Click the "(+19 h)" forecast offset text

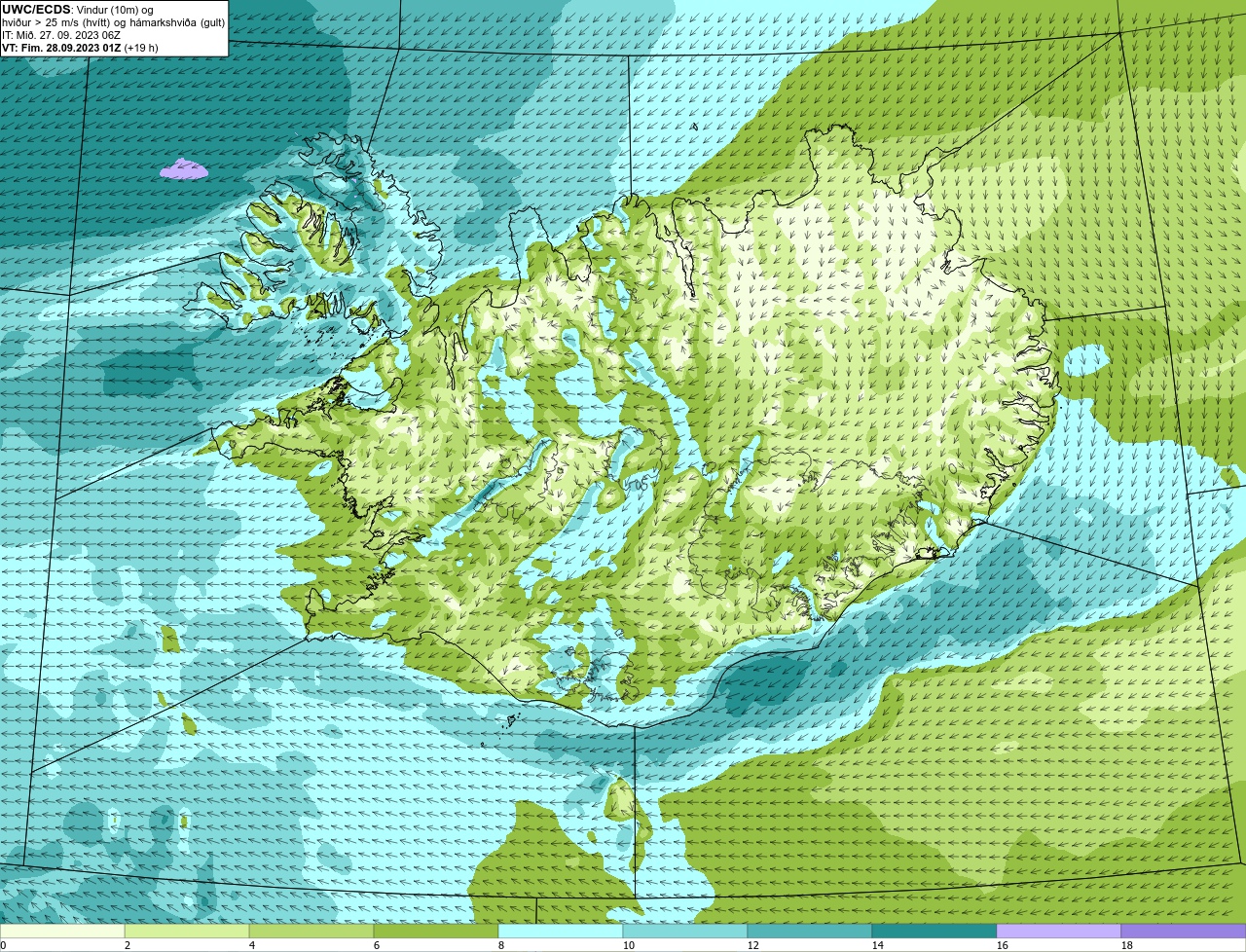141,48
